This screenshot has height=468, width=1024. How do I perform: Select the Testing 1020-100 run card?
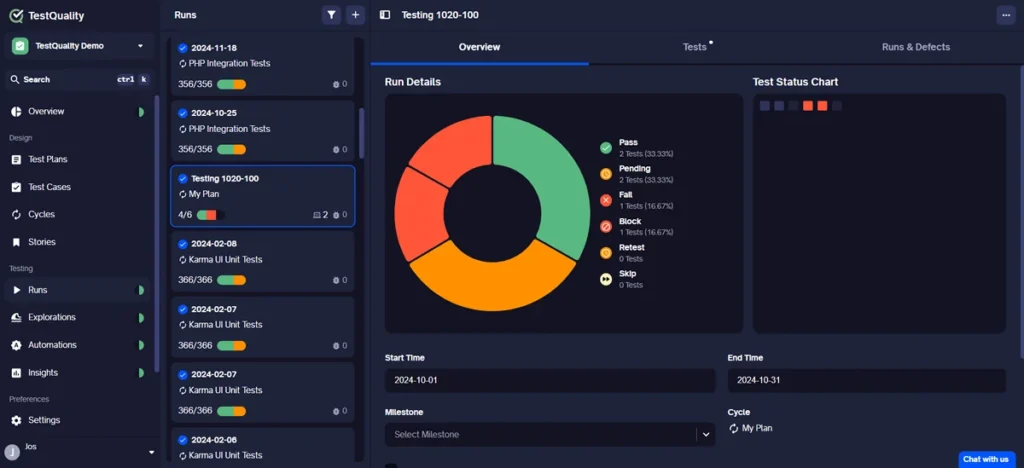(x=263, y=196)
